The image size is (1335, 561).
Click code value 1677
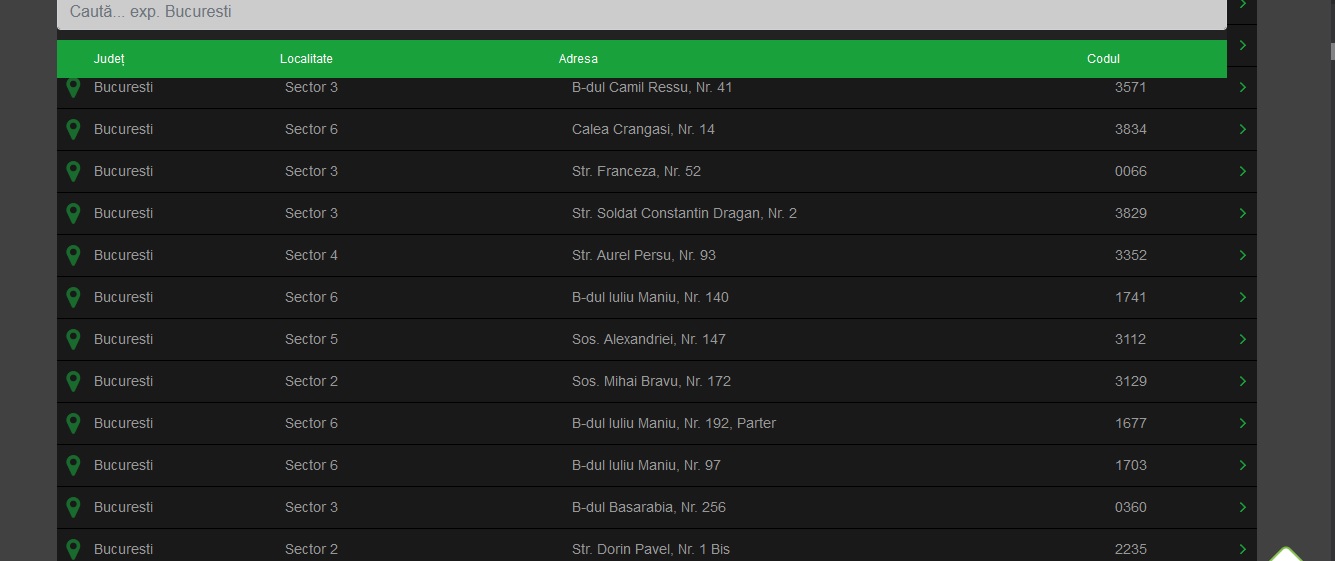click(1131, 423)
